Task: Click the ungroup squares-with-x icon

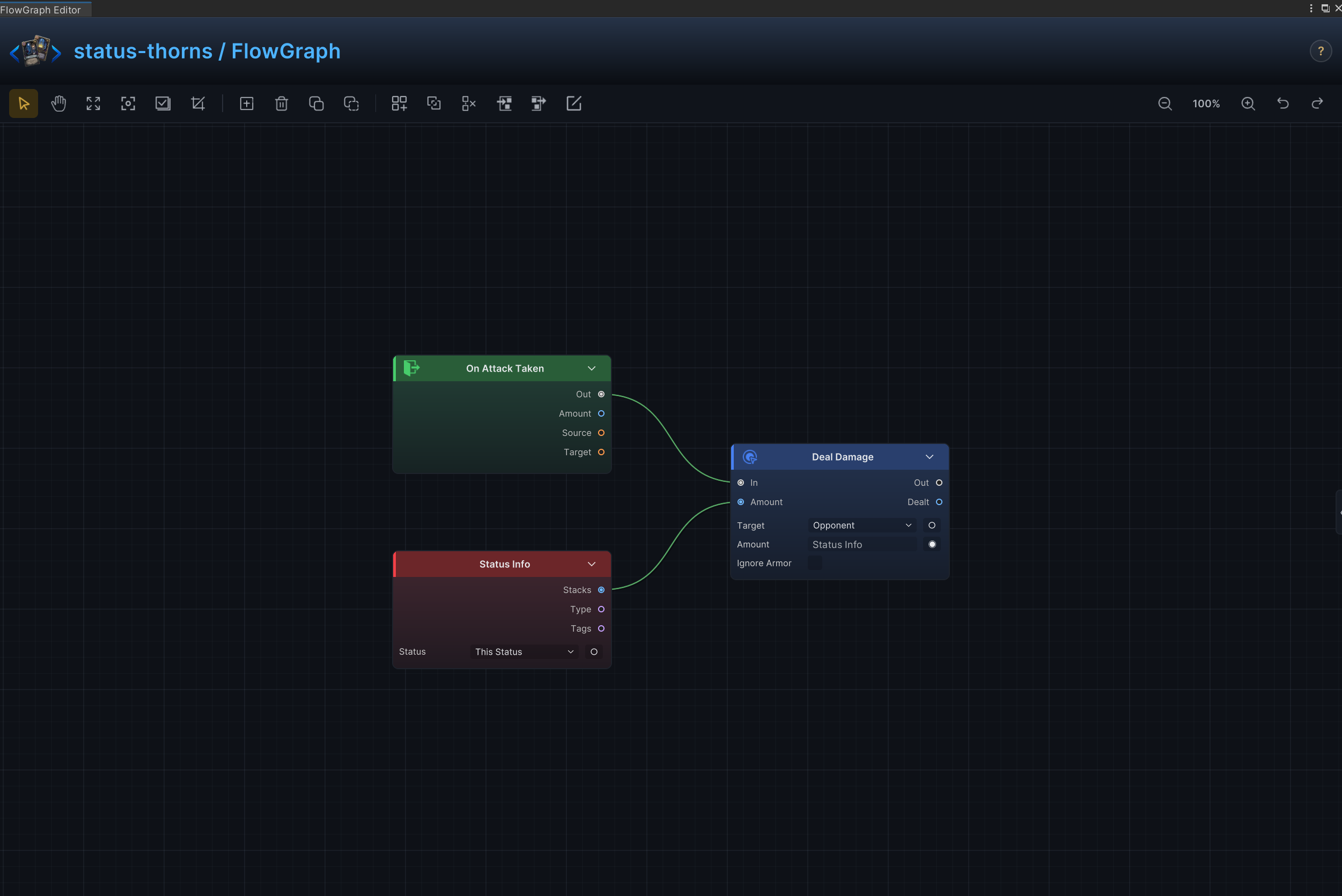Action: click(469, 103)
